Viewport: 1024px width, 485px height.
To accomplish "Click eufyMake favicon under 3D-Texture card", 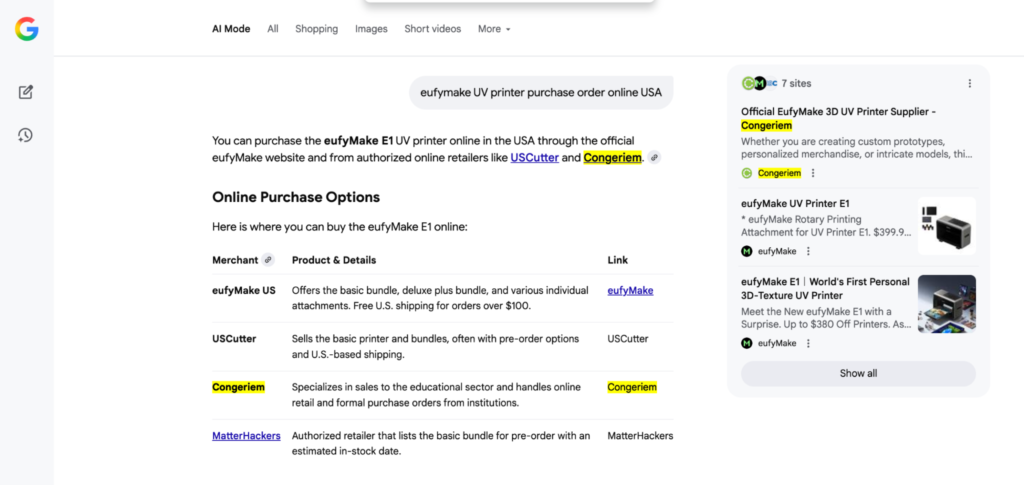I will tap(746, 343).
